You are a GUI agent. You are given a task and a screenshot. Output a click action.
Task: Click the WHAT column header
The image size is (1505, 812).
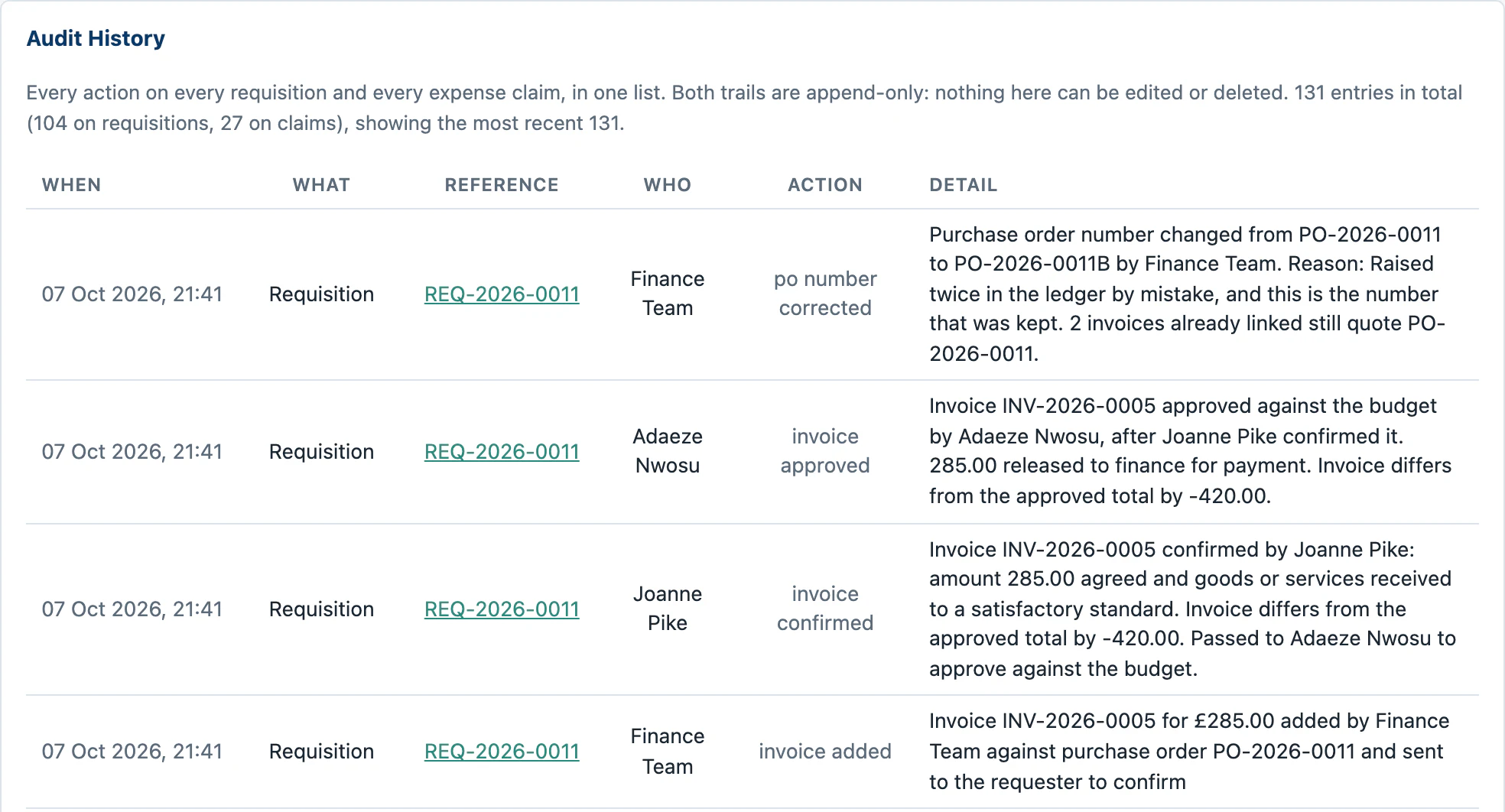point(321,185)
